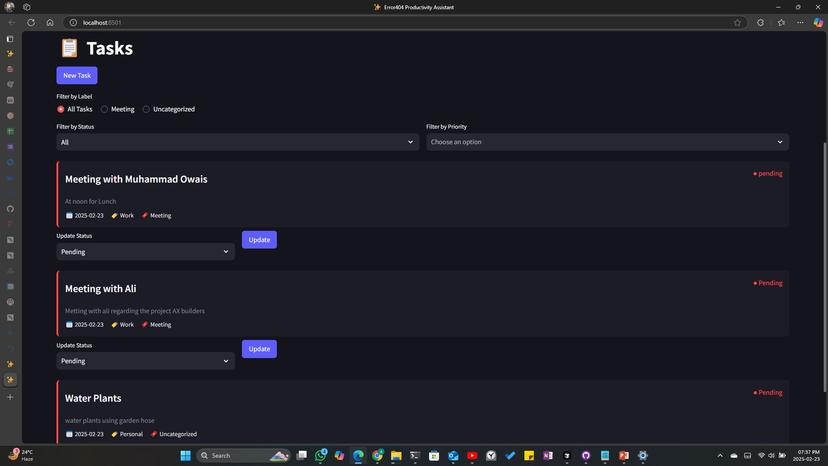Open WhatsApp from the taskbar

coord(321,456)
